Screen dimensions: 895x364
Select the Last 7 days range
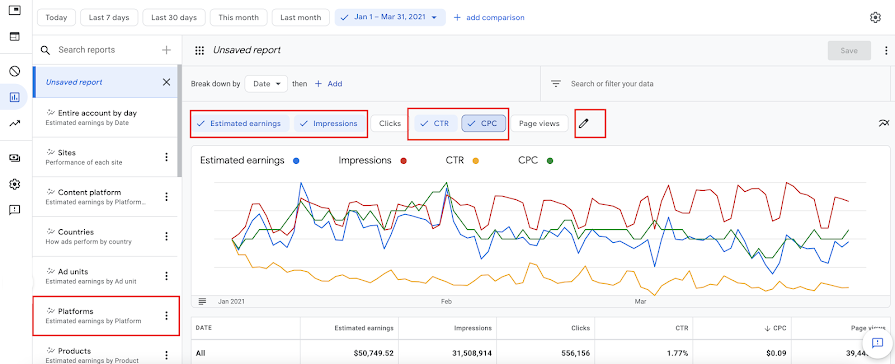[x=109, y=18]
